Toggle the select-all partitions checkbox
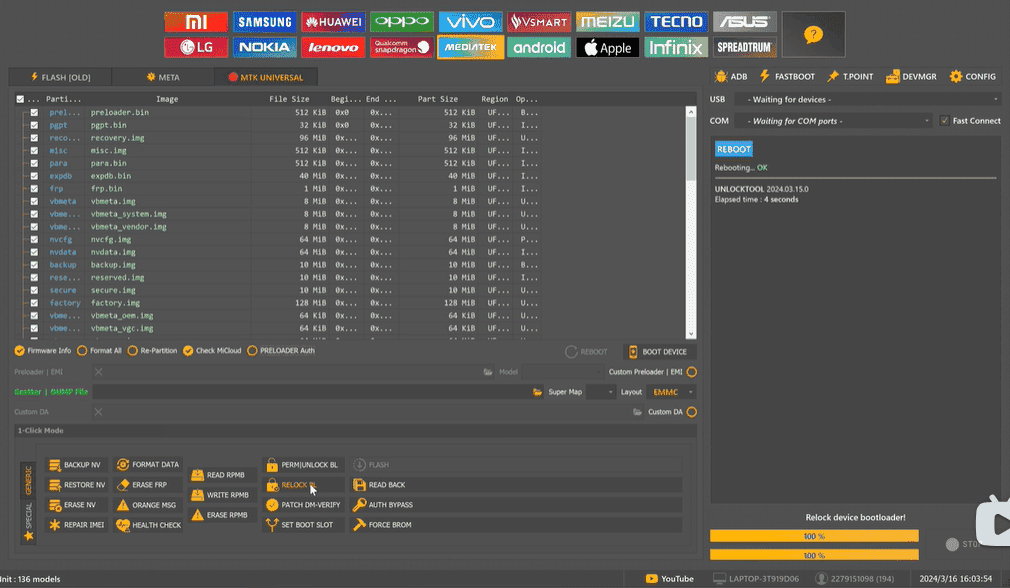 click(20, 99)
